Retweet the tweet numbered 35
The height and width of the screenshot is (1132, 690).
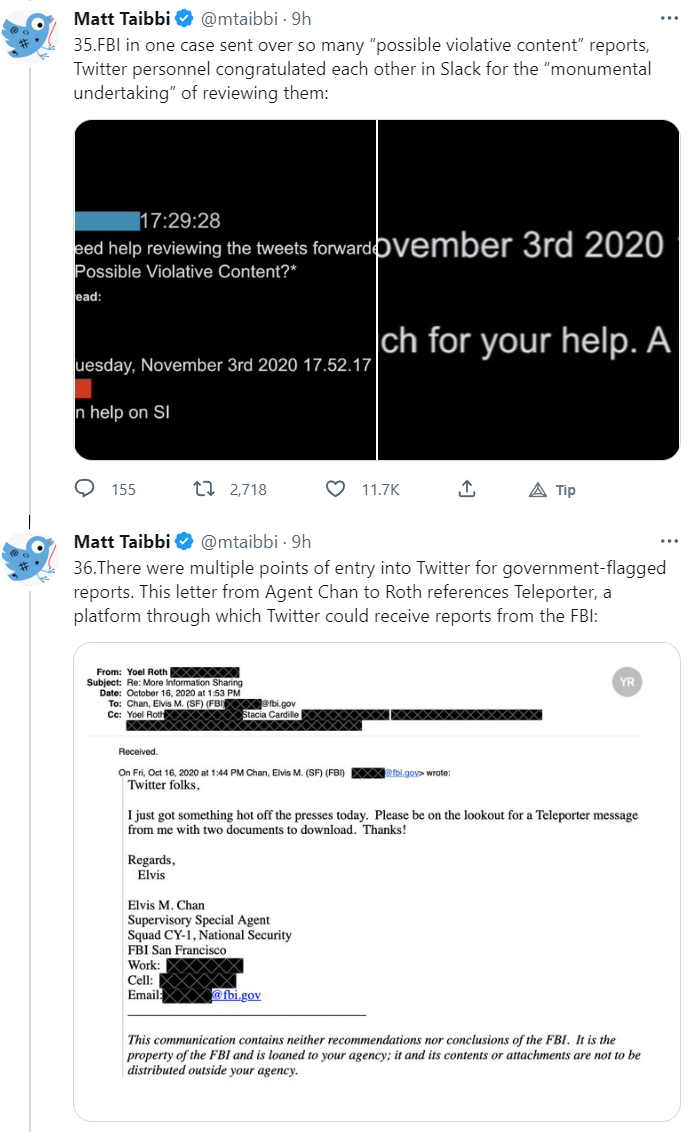[x=204, y=489]
